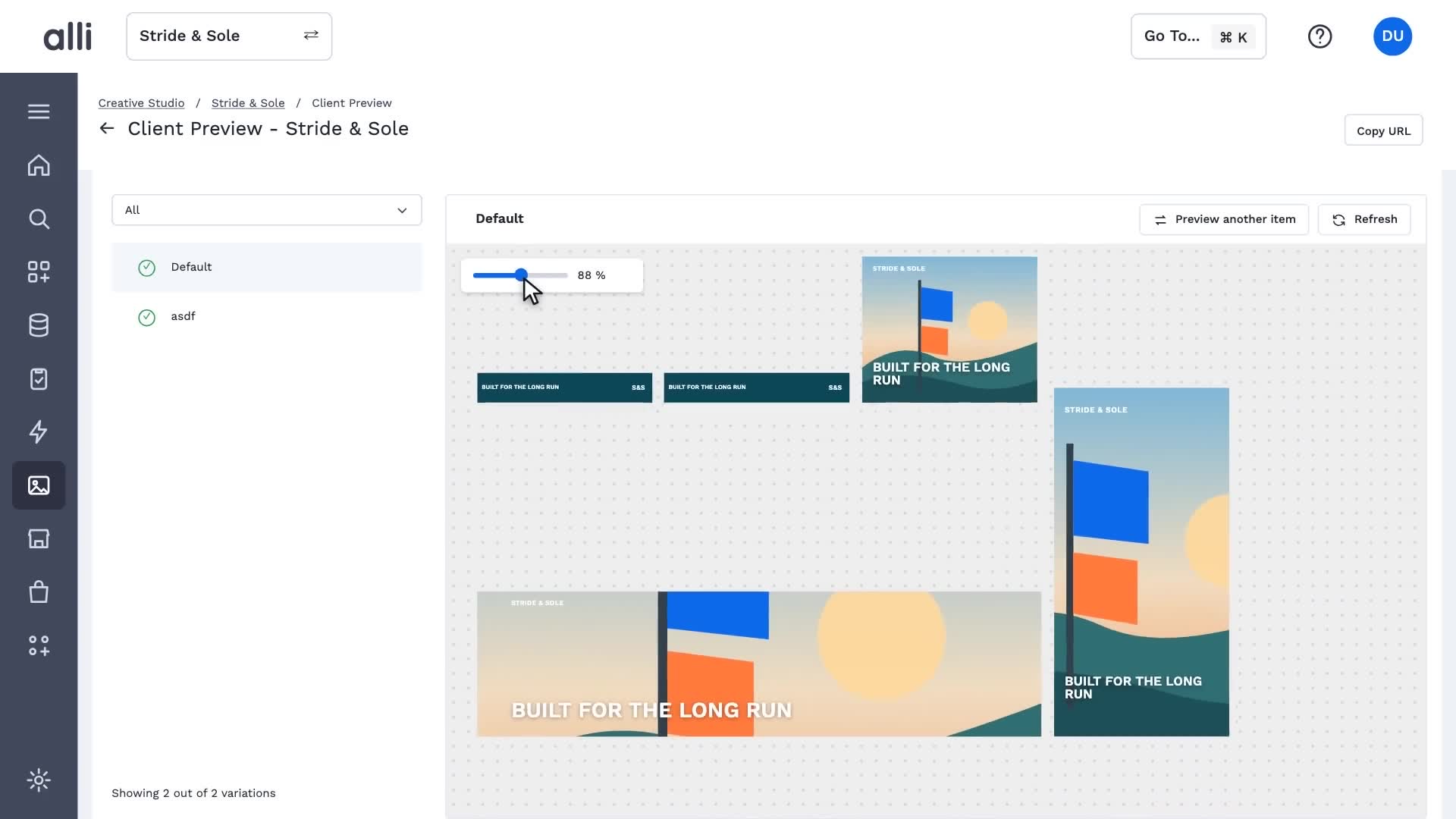Click the Refresh button
1456x819 pixels.
pos(1364,219)
